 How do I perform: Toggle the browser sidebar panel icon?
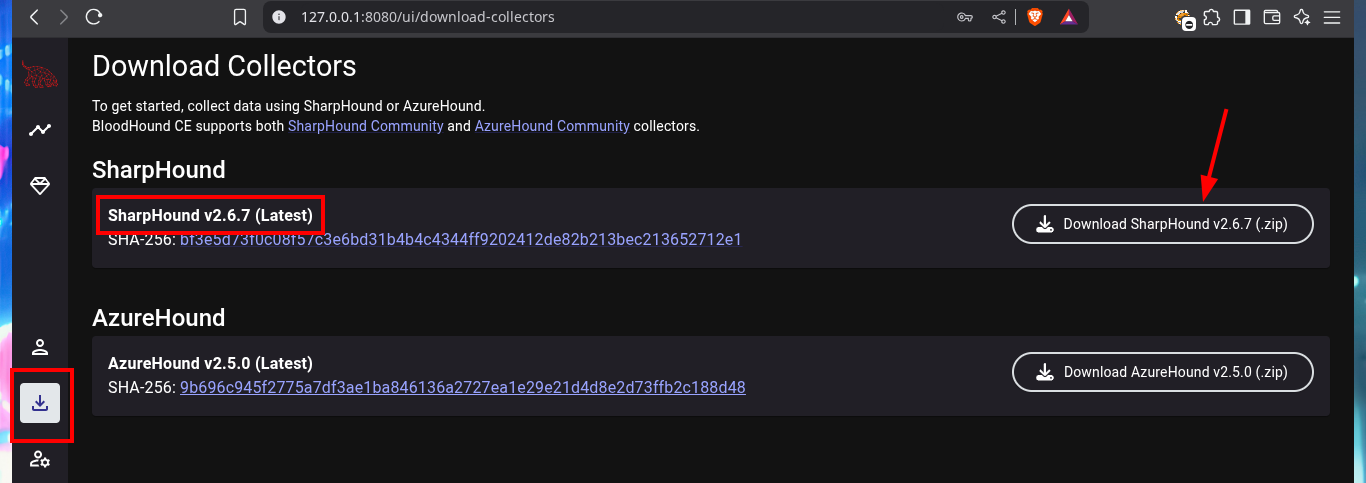click(x=1241, y=17)
